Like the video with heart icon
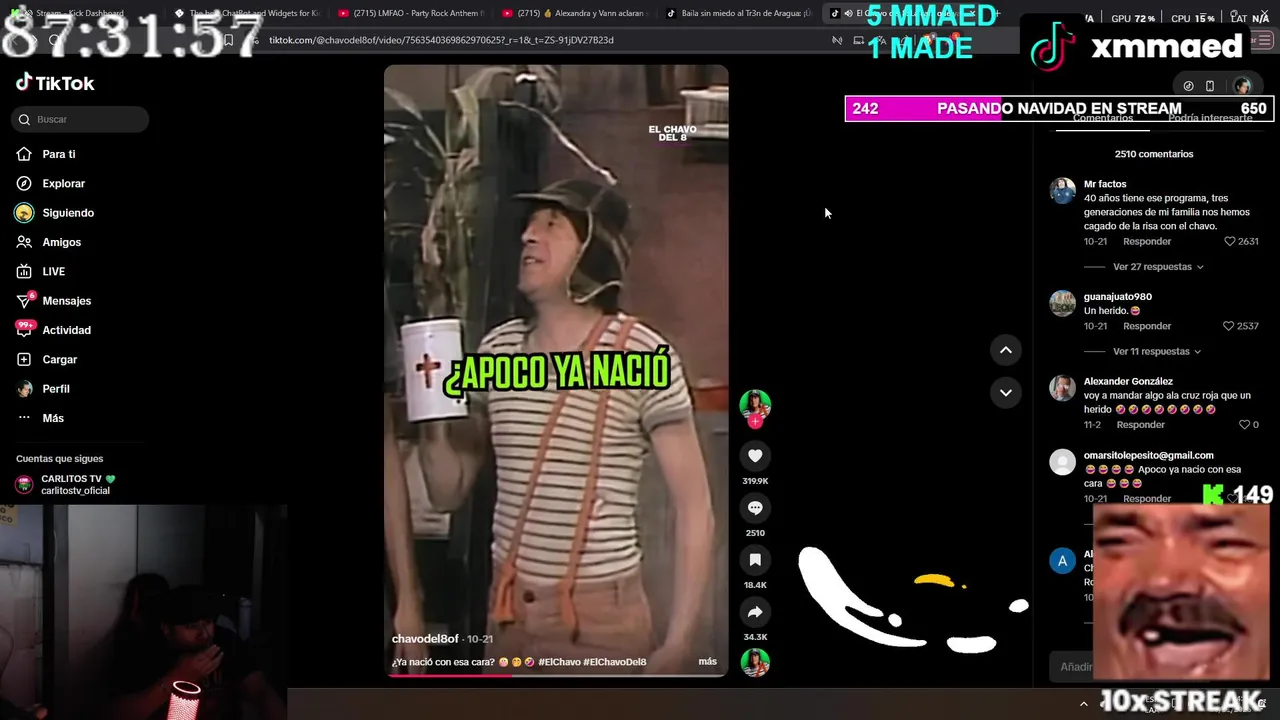1280x720 pixels. pos(755,456)
